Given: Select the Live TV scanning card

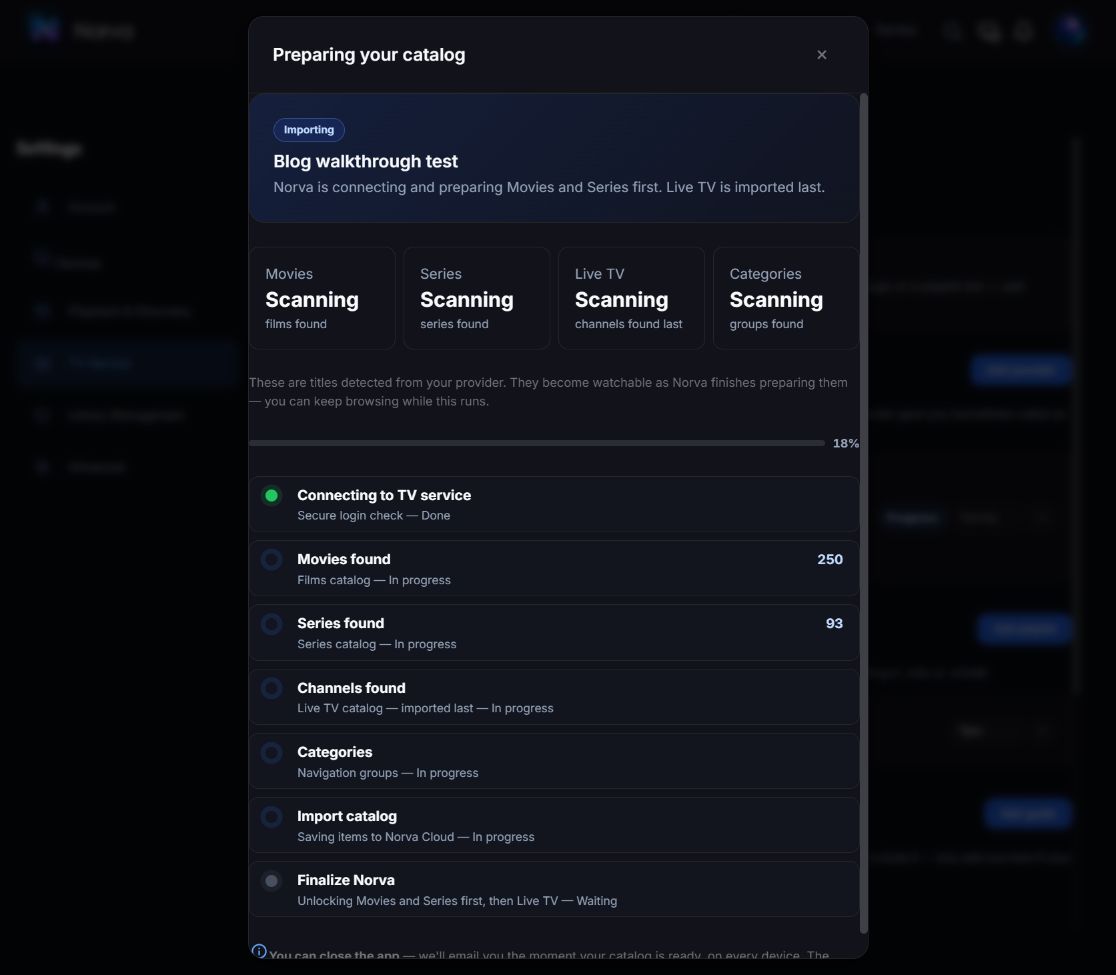Looking at the screenshot, I should click(631, 298).
